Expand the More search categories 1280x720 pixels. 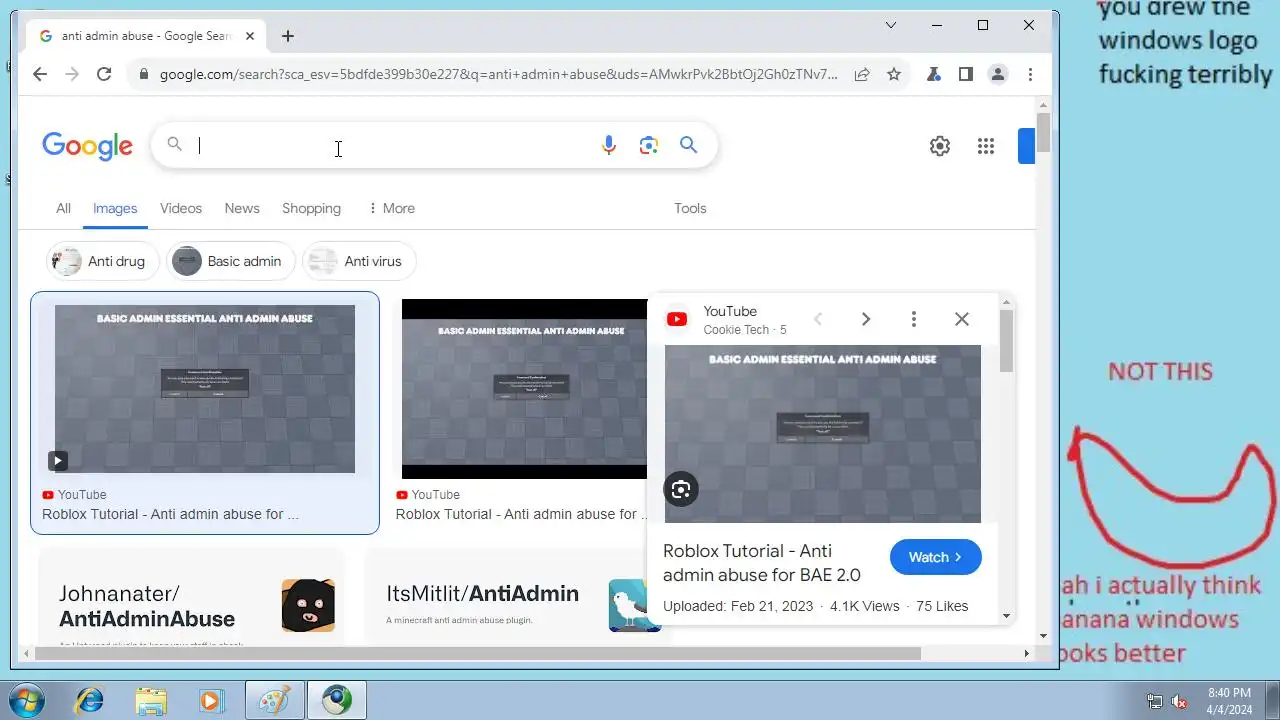pos(391,208)
